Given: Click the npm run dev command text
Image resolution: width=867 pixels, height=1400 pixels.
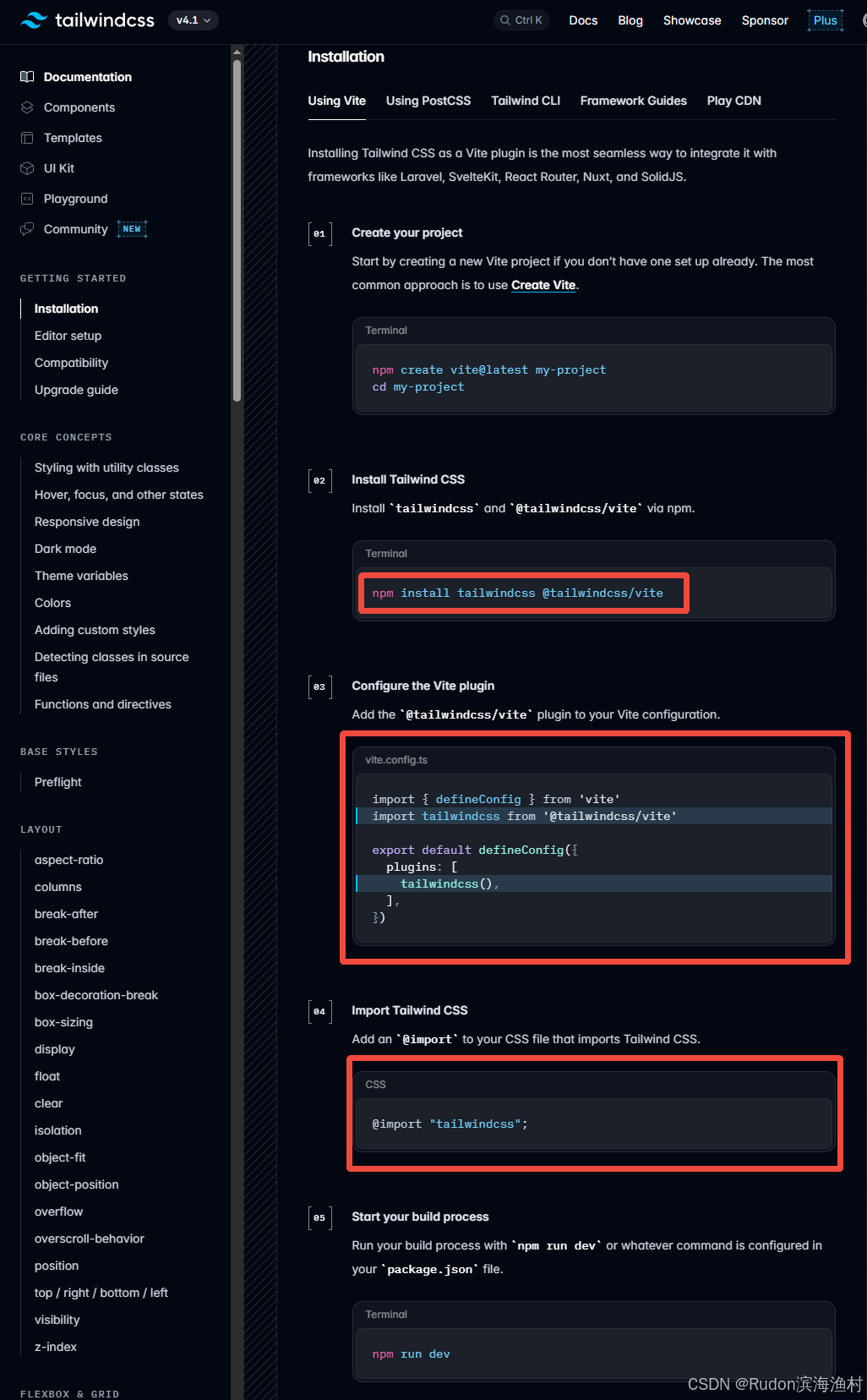Looking at the screenshot, I should point(411,1354).
